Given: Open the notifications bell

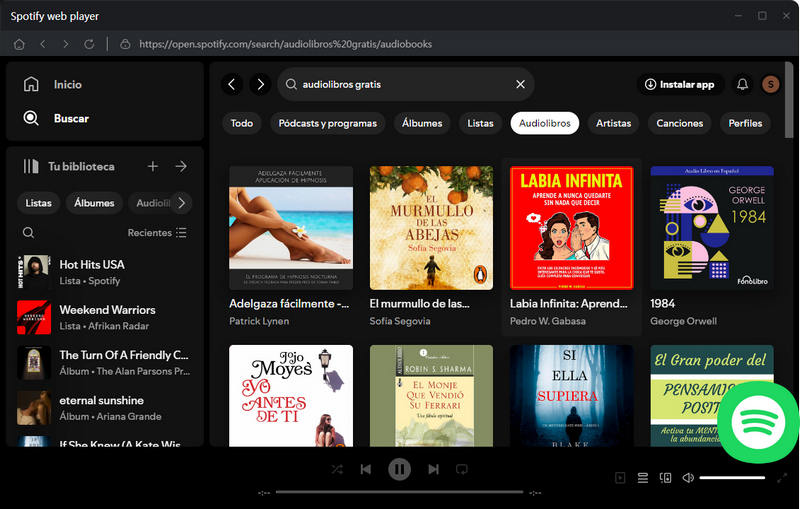Looking at the screenshot, I should (742, 84).
